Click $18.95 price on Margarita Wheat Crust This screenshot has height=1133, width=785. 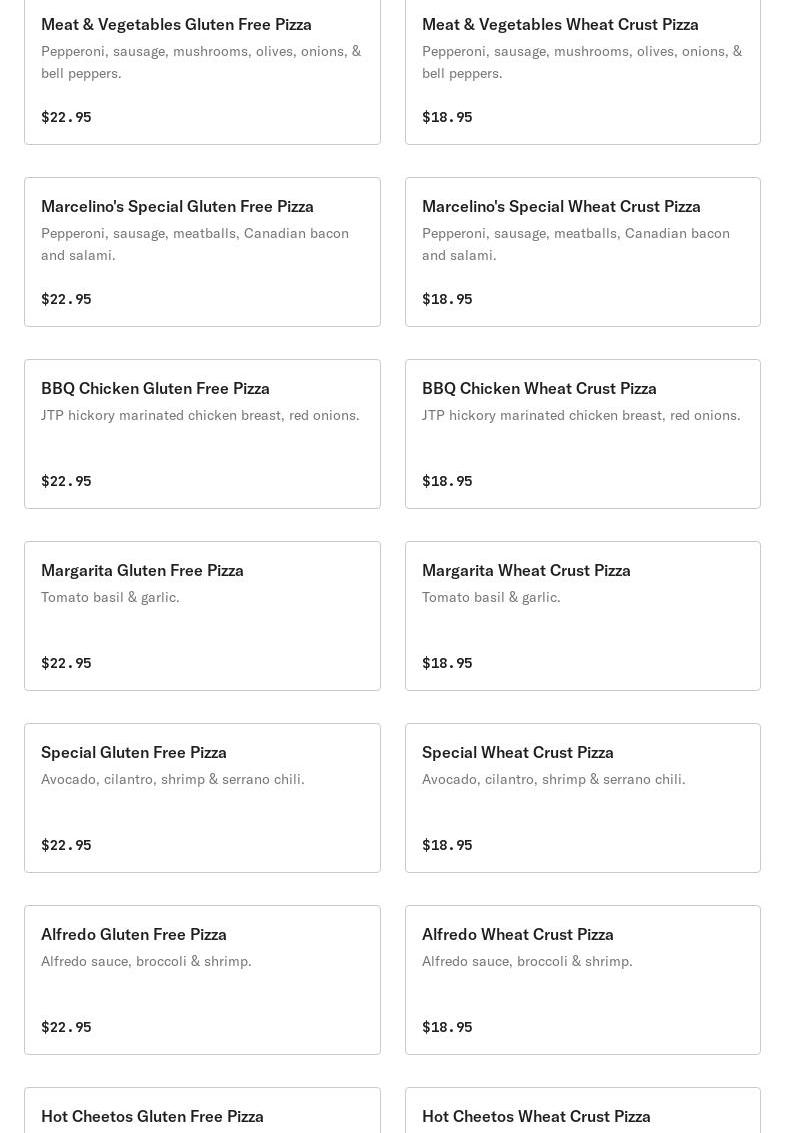pyautogui.click(x=447, y=663)
